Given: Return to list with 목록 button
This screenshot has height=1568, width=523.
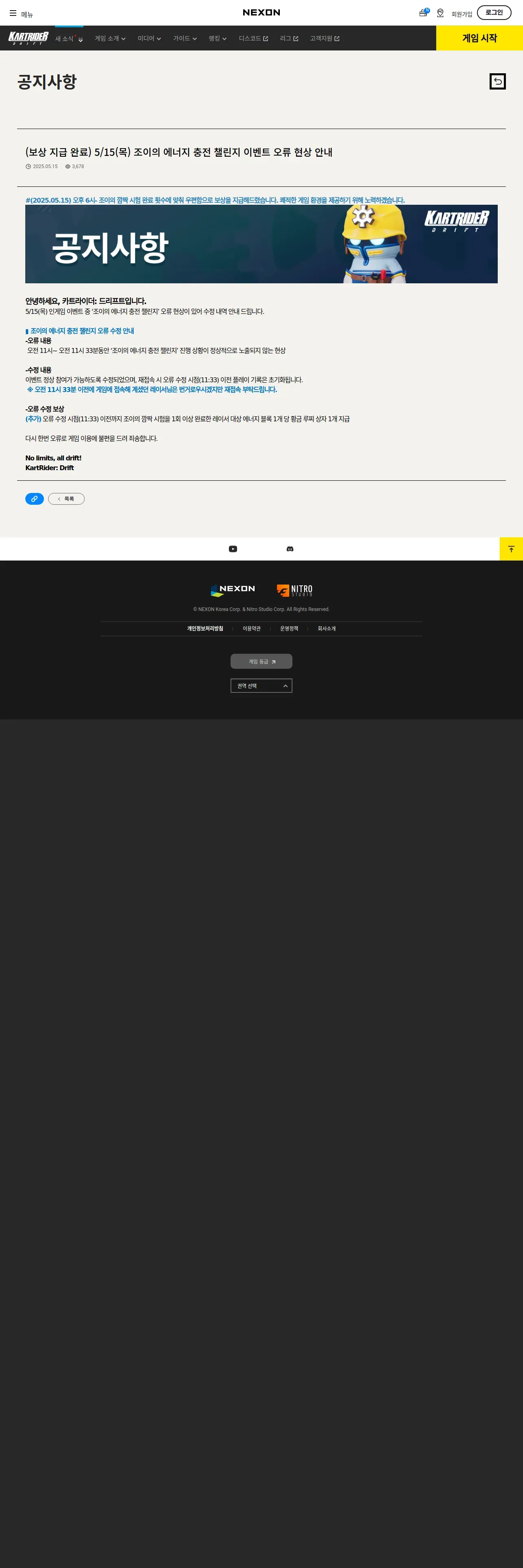Looking at the screenshot, I should (66, 499).
